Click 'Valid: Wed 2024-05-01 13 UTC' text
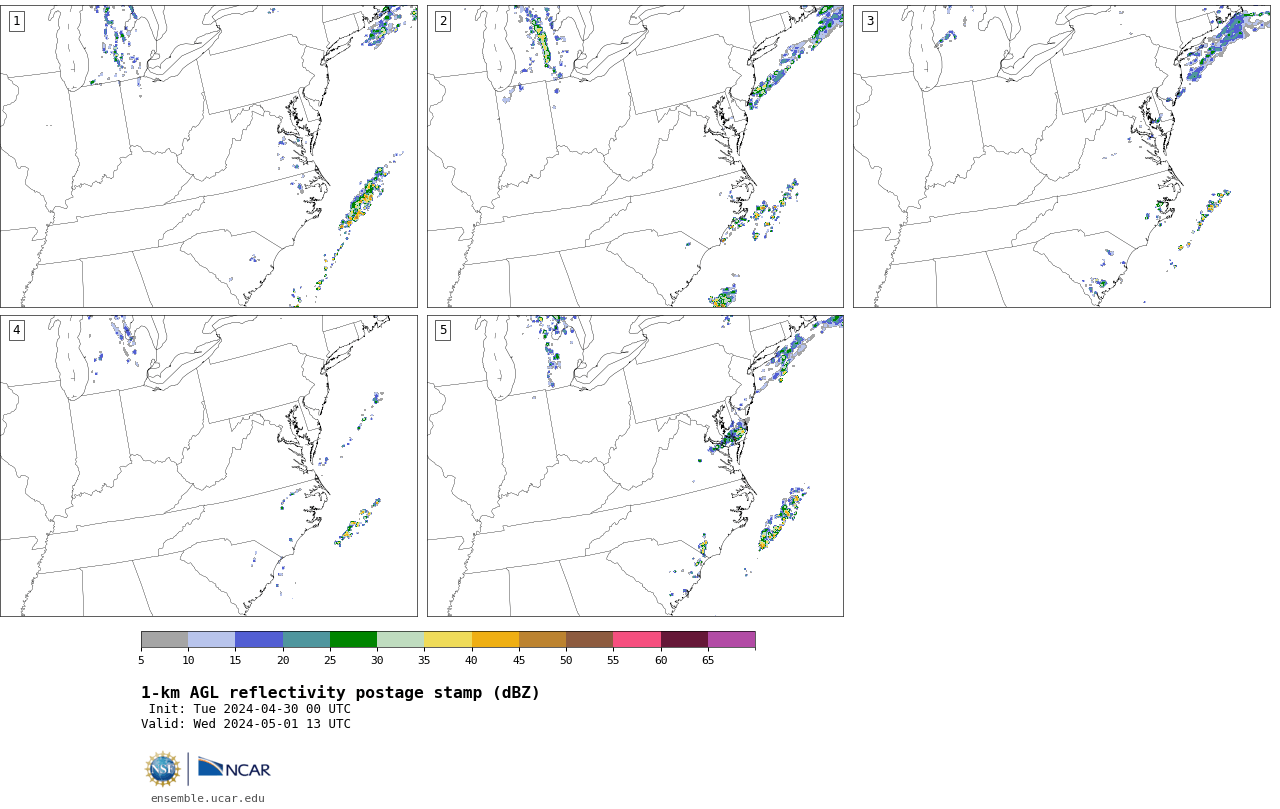 246,724
